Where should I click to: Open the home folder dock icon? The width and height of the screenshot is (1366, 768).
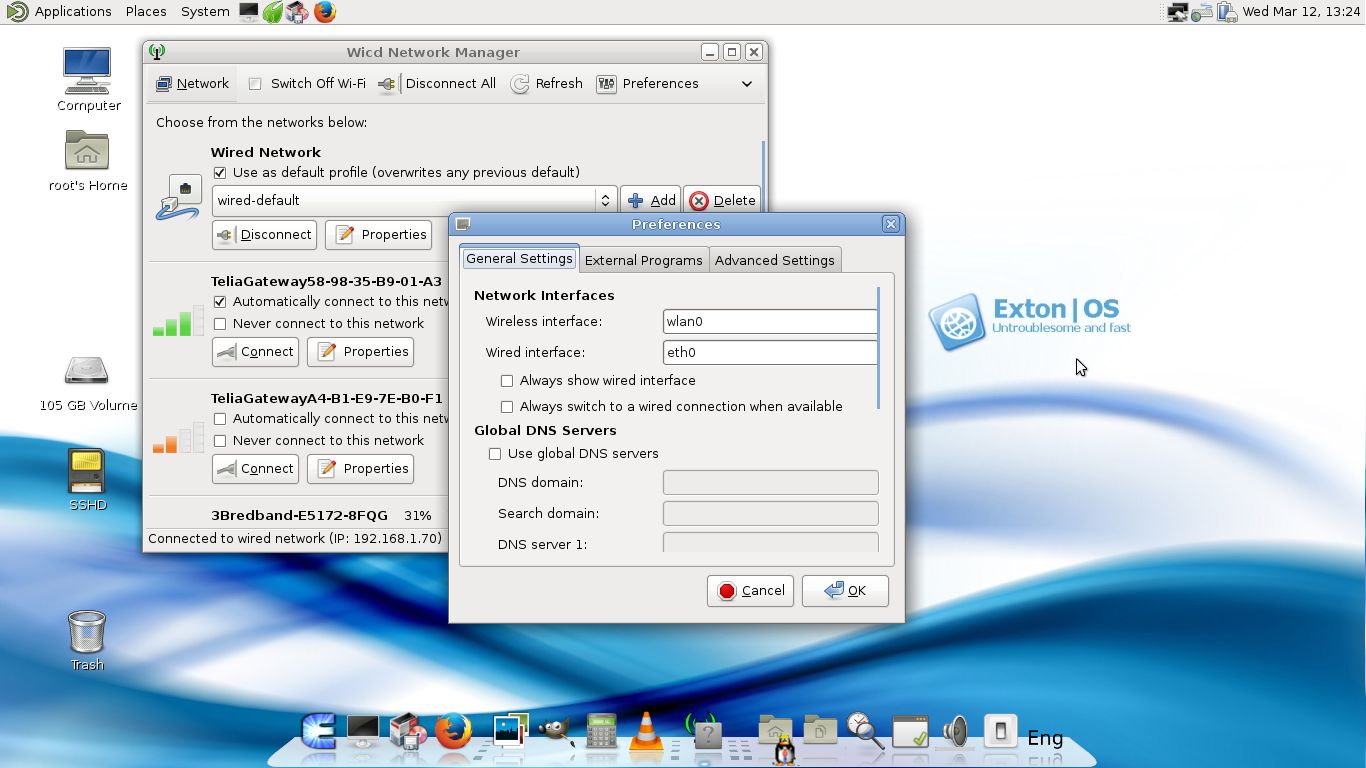point(775,731)
